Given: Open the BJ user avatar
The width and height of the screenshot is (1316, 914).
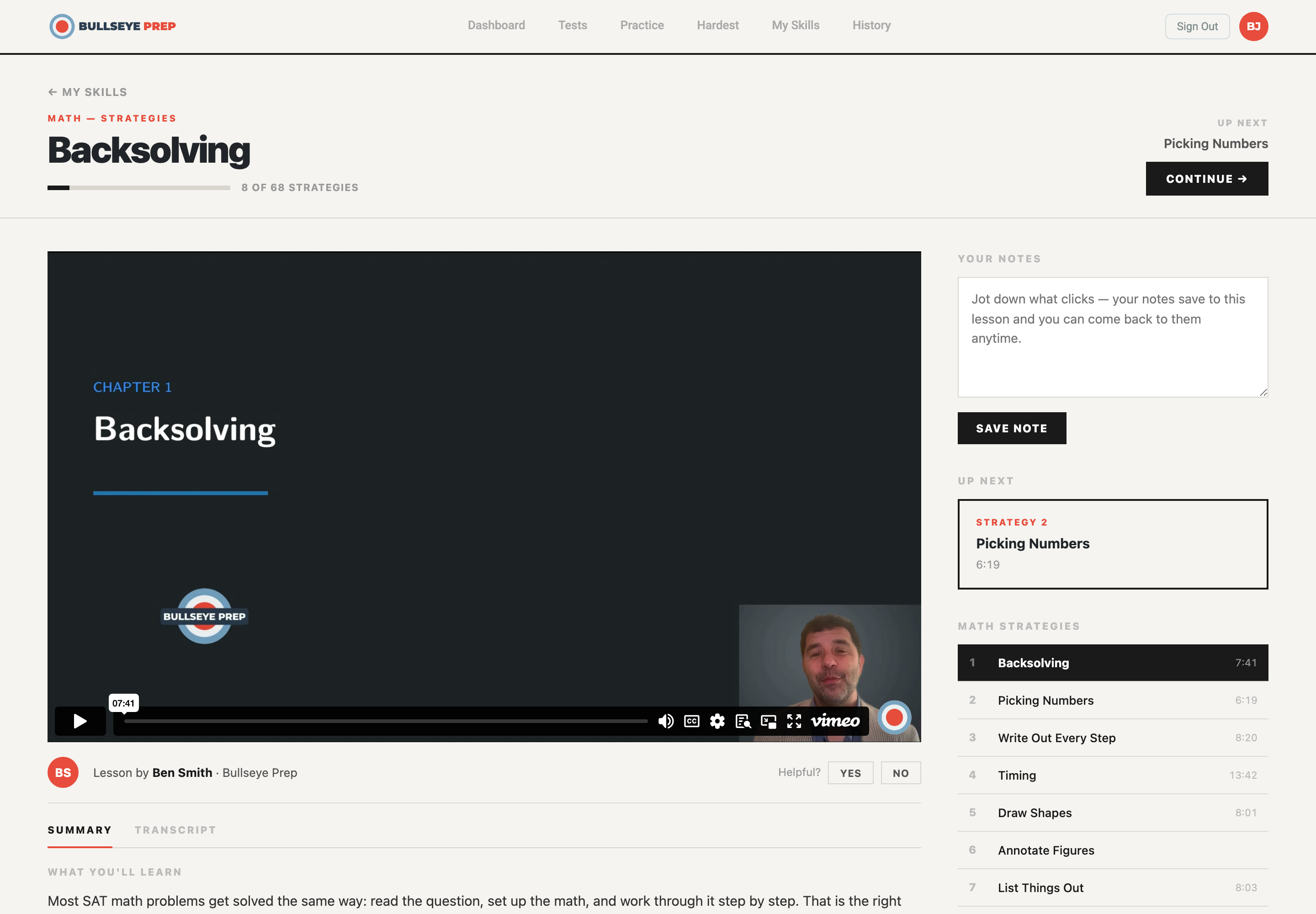Looking at the screenshot, I should 1253,27.
